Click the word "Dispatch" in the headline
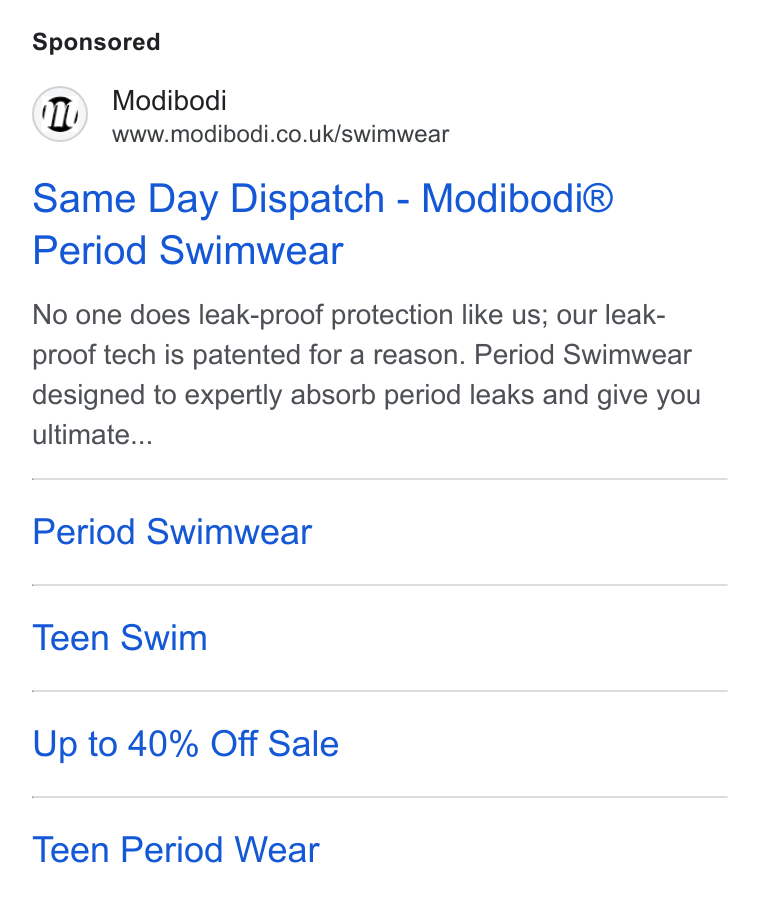The height and width of the screenshot is (902, 760). (x=307, y=198)
